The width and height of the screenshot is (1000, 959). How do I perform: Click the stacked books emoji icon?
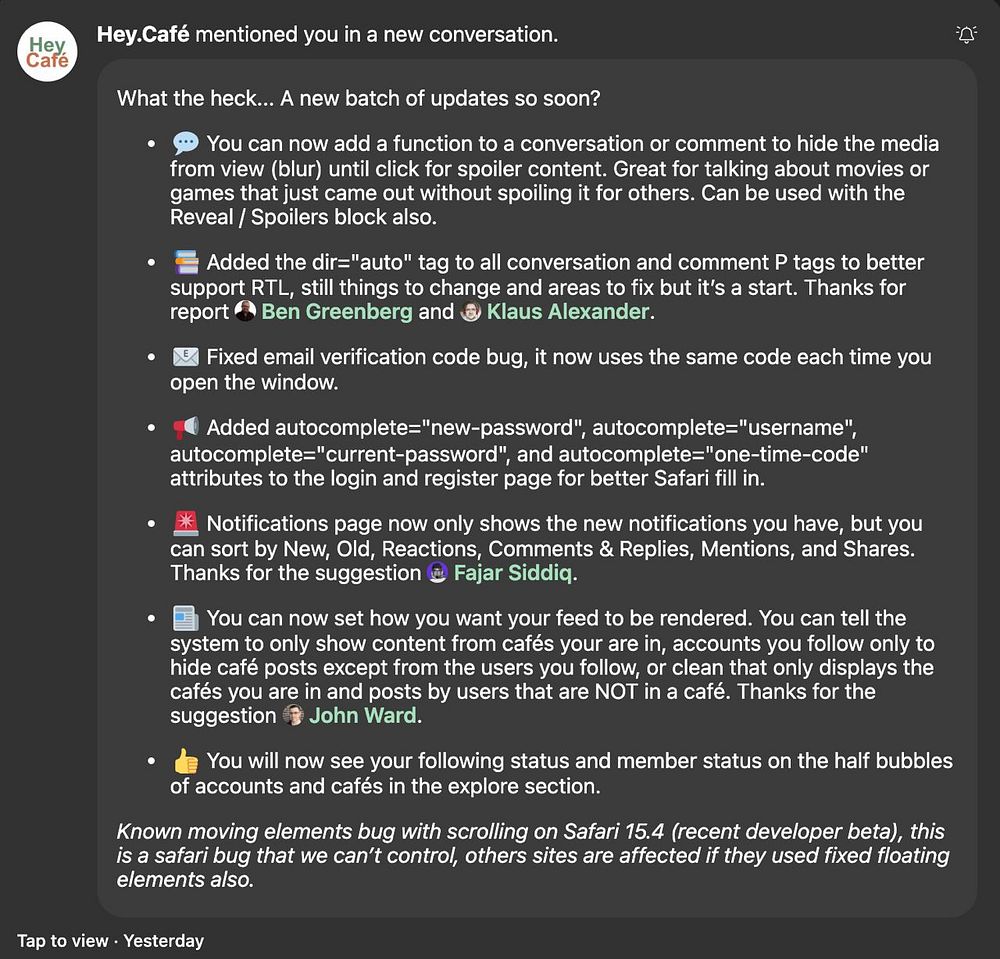point(185,264)
